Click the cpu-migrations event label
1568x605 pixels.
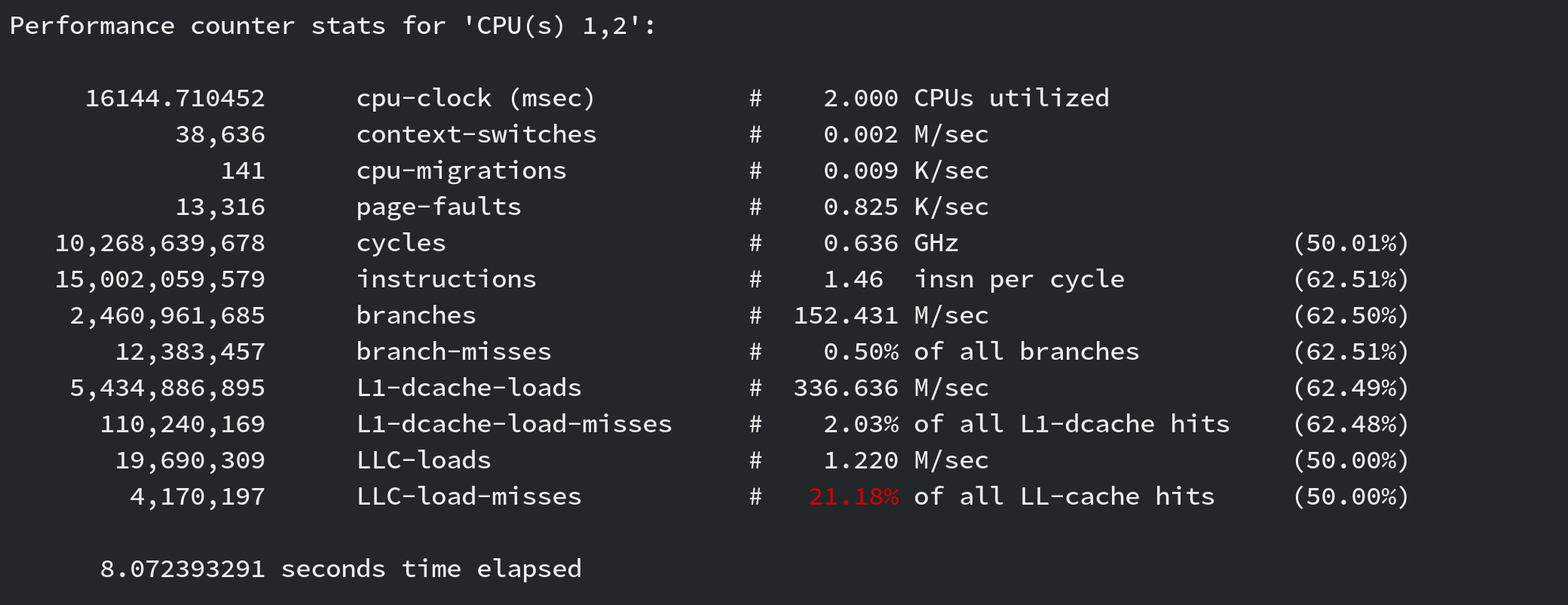coord(461,171)
